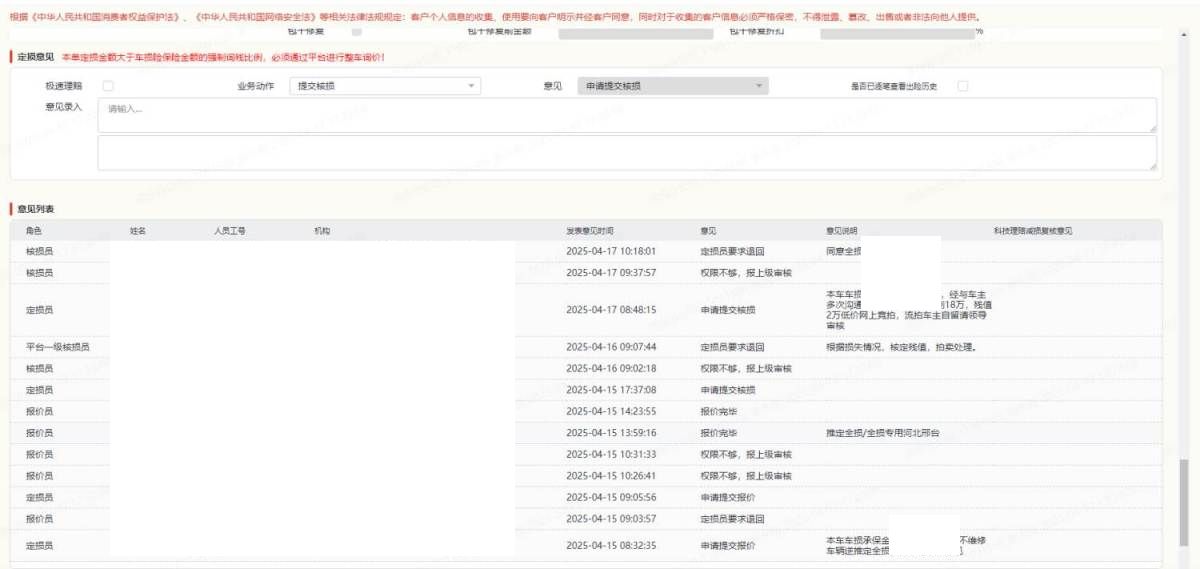Viewport: 1200px width, 569px height.
Task: Click the 根据损失情况，核定残值，拍卖处理 description cell
Action: (x=900, y=347)
